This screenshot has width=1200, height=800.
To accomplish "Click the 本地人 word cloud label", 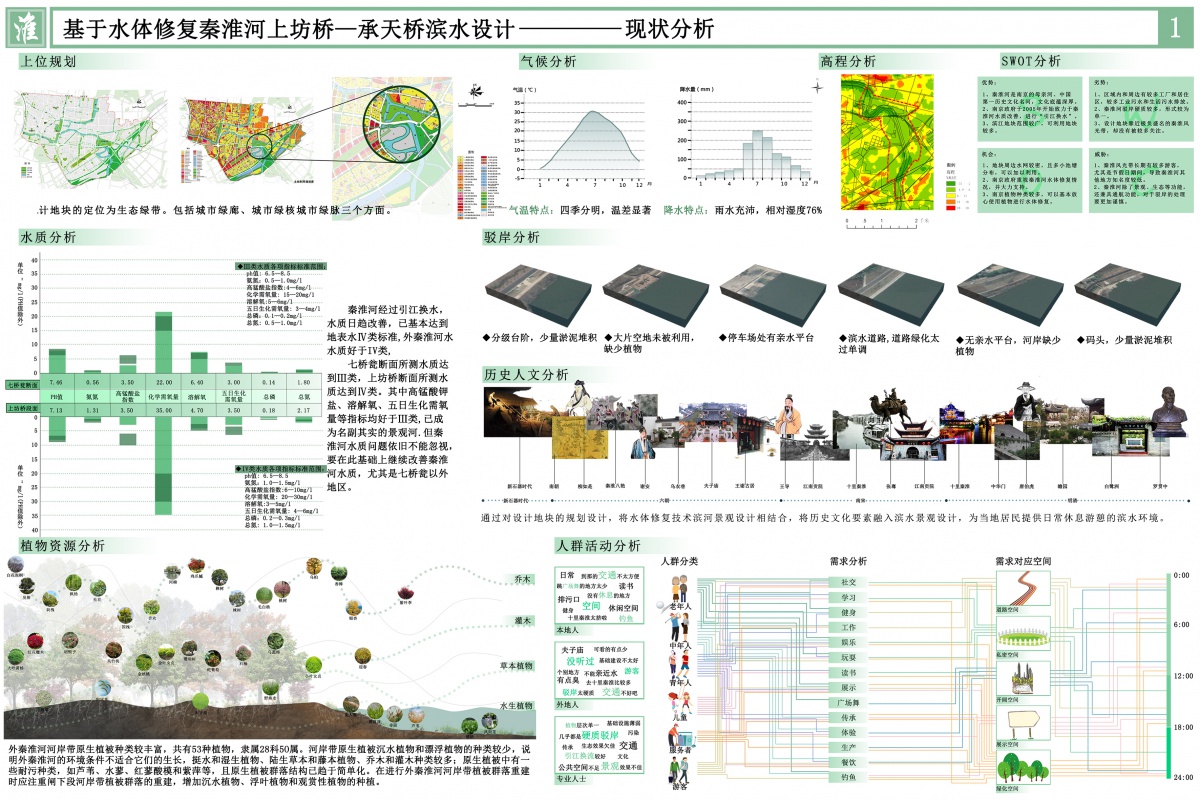I will click(568, 632).
